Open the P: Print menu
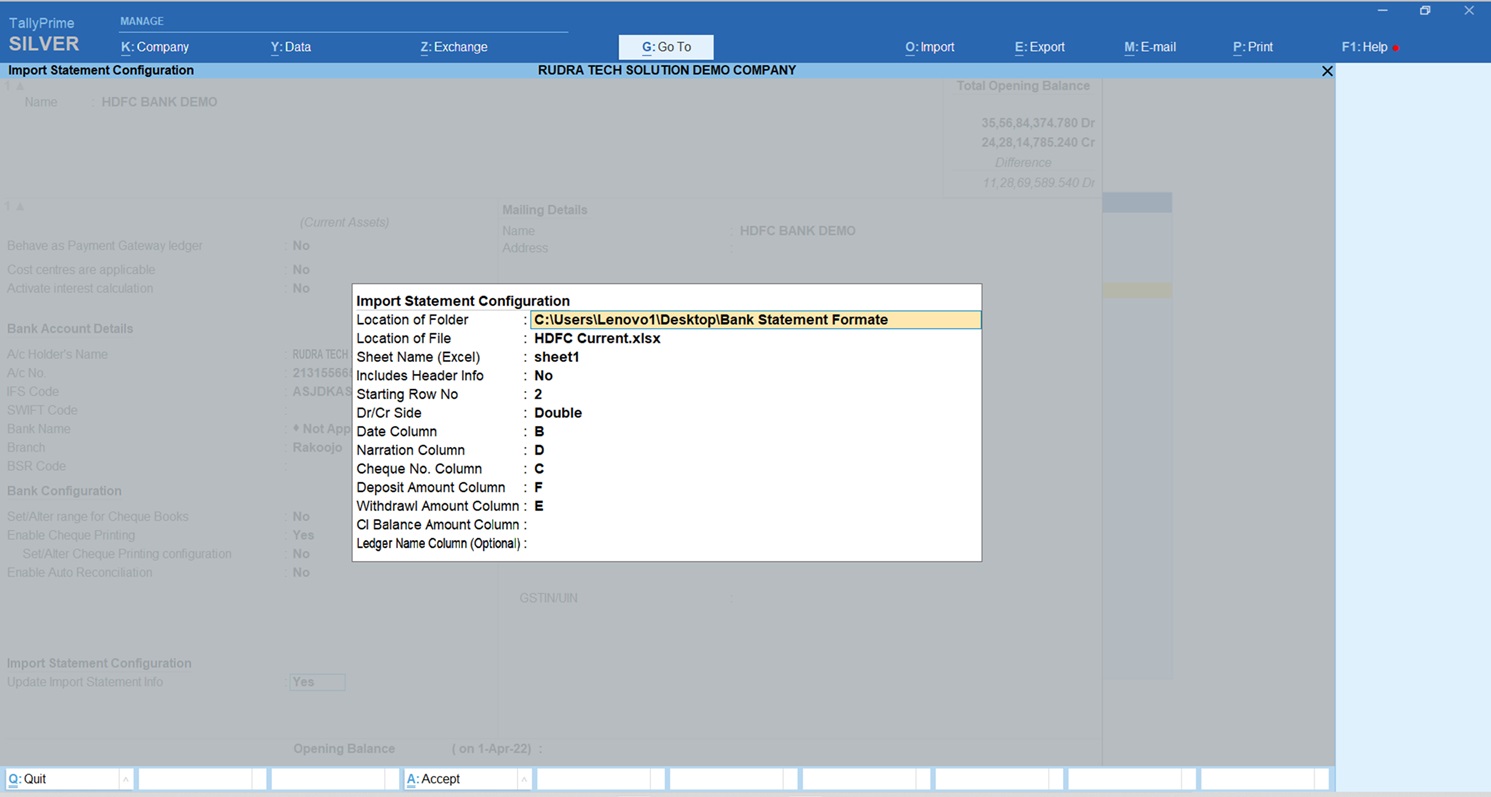The image size is (1491, 797). click(x=1253, y=47)
